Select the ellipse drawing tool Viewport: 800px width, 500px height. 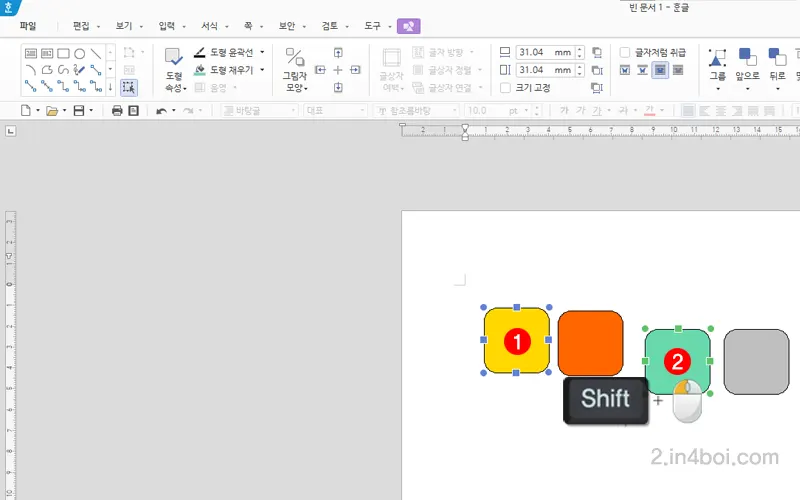pos(80,53)
